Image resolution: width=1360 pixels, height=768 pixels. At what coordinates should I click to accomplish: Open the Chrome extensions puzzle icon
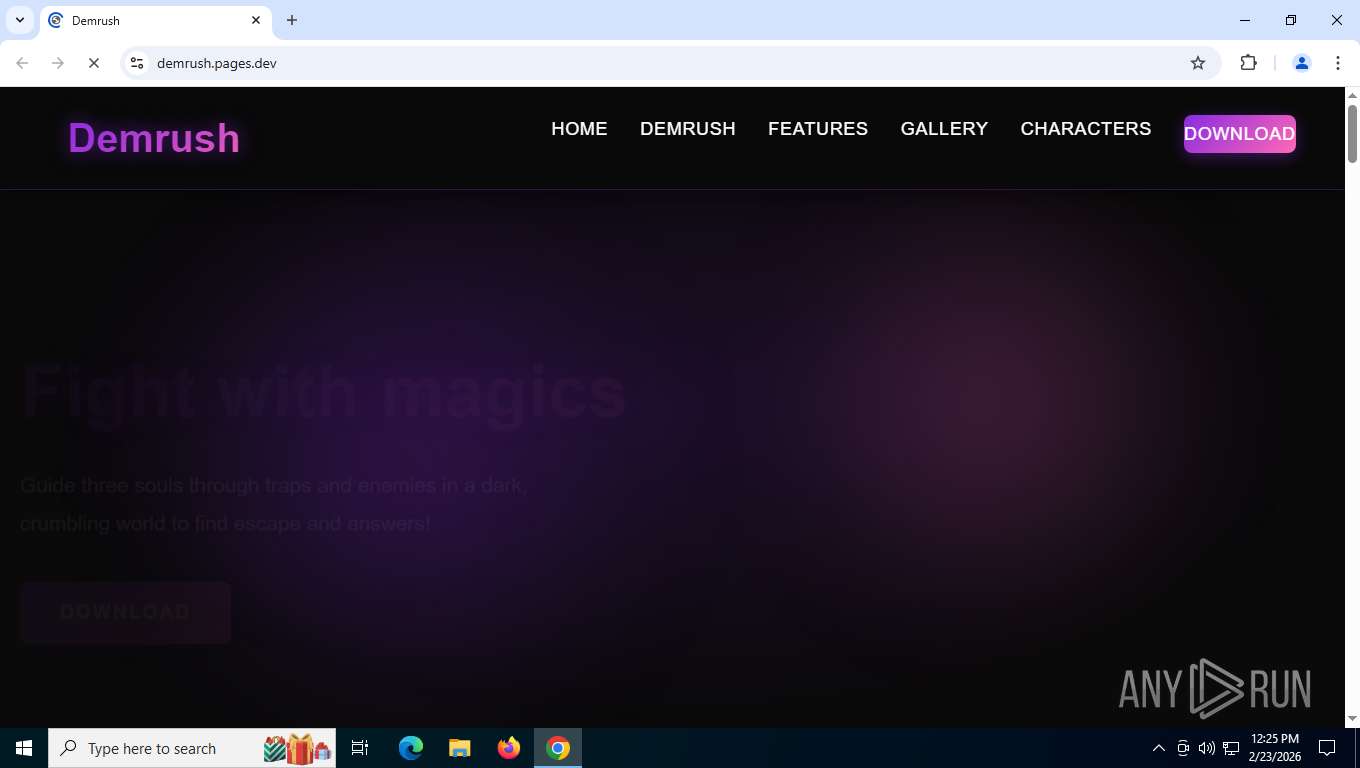point(1248,63)
